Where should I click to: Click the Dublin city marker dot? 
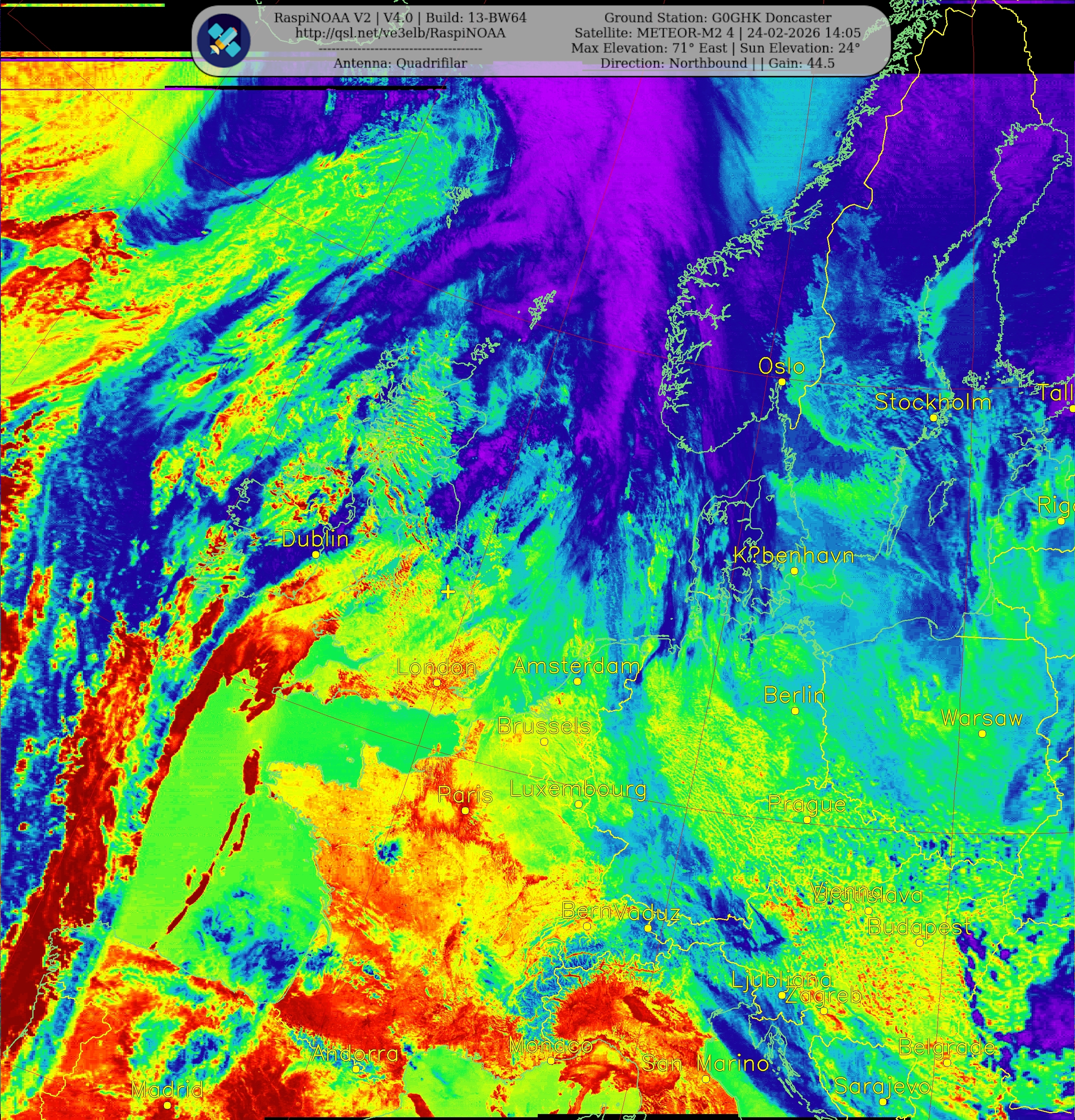click(x=316, y=554)
